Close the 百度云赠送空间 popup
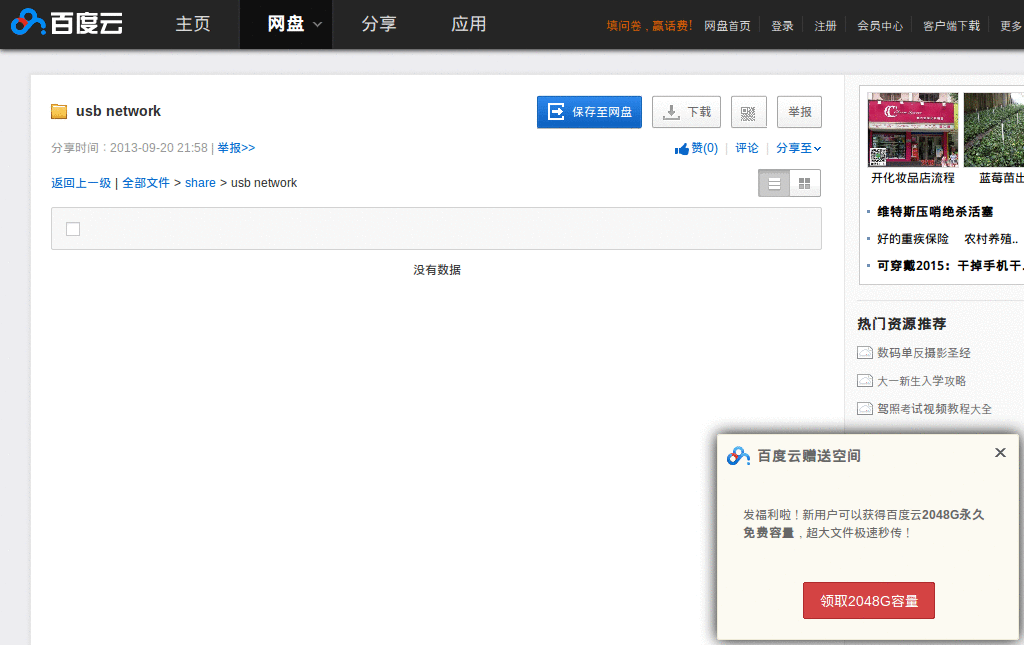Viewport: 1024px width, 645px height. click(1000, 452)
